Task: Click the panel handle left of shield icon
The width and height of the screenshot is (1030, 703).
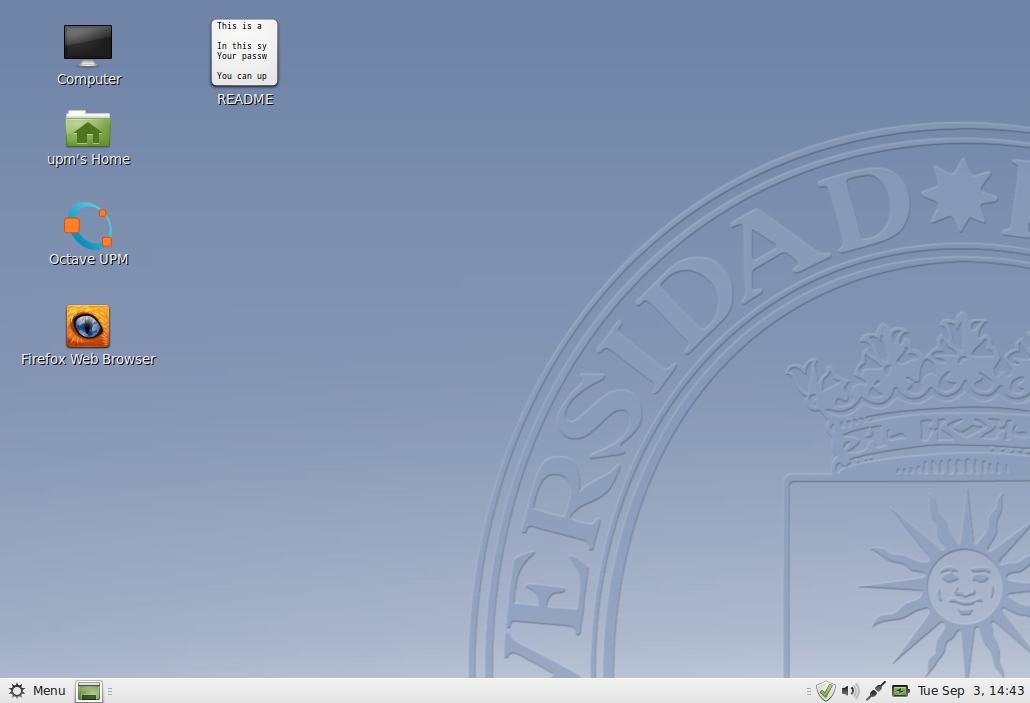Action: [x=809, y=691]
